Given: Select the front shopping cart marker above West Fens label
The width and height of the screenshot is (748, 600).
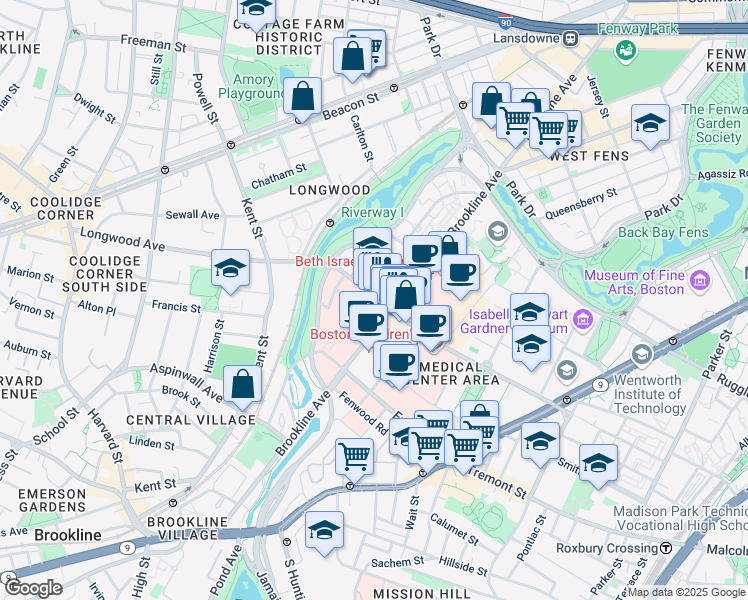Looking at the screenshot, I should tap(548, 130).
